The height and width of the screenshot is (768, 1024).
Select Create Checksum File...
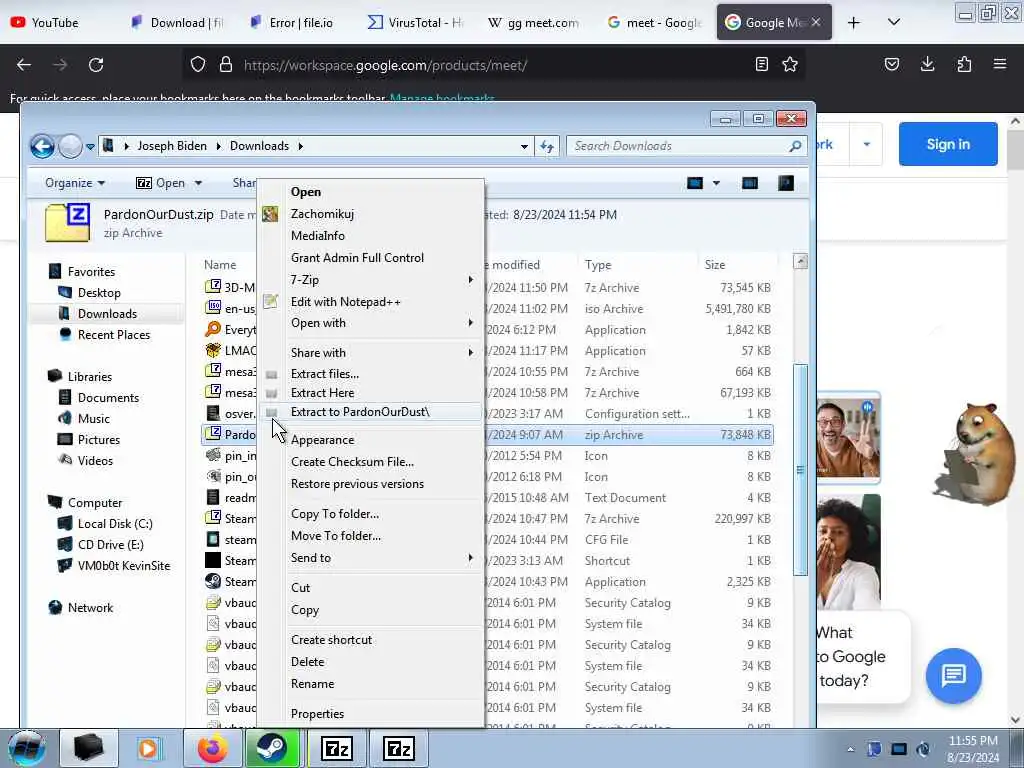pyautogui.click(x=371, y=462)
